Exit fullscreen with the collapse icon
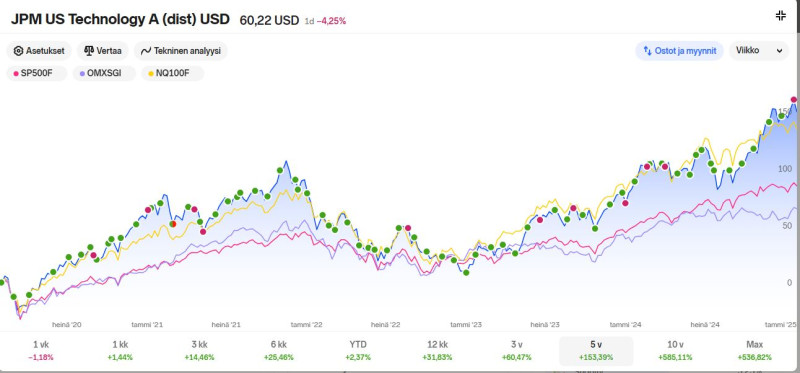The height and width of the screenshot is (373, 800). [x=781, y=15]
